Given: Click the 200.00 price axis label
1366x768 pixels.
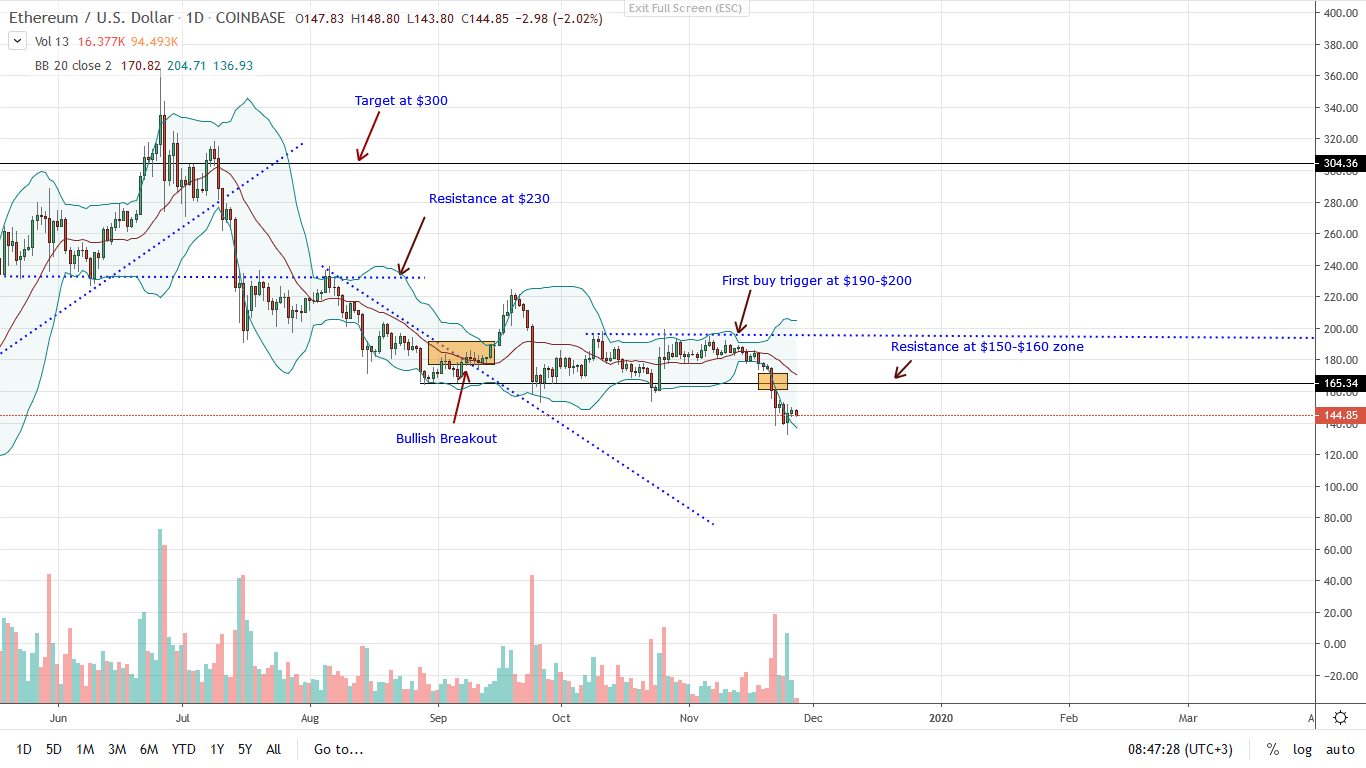Looking at the screenshot, I should coord(1341,329).
